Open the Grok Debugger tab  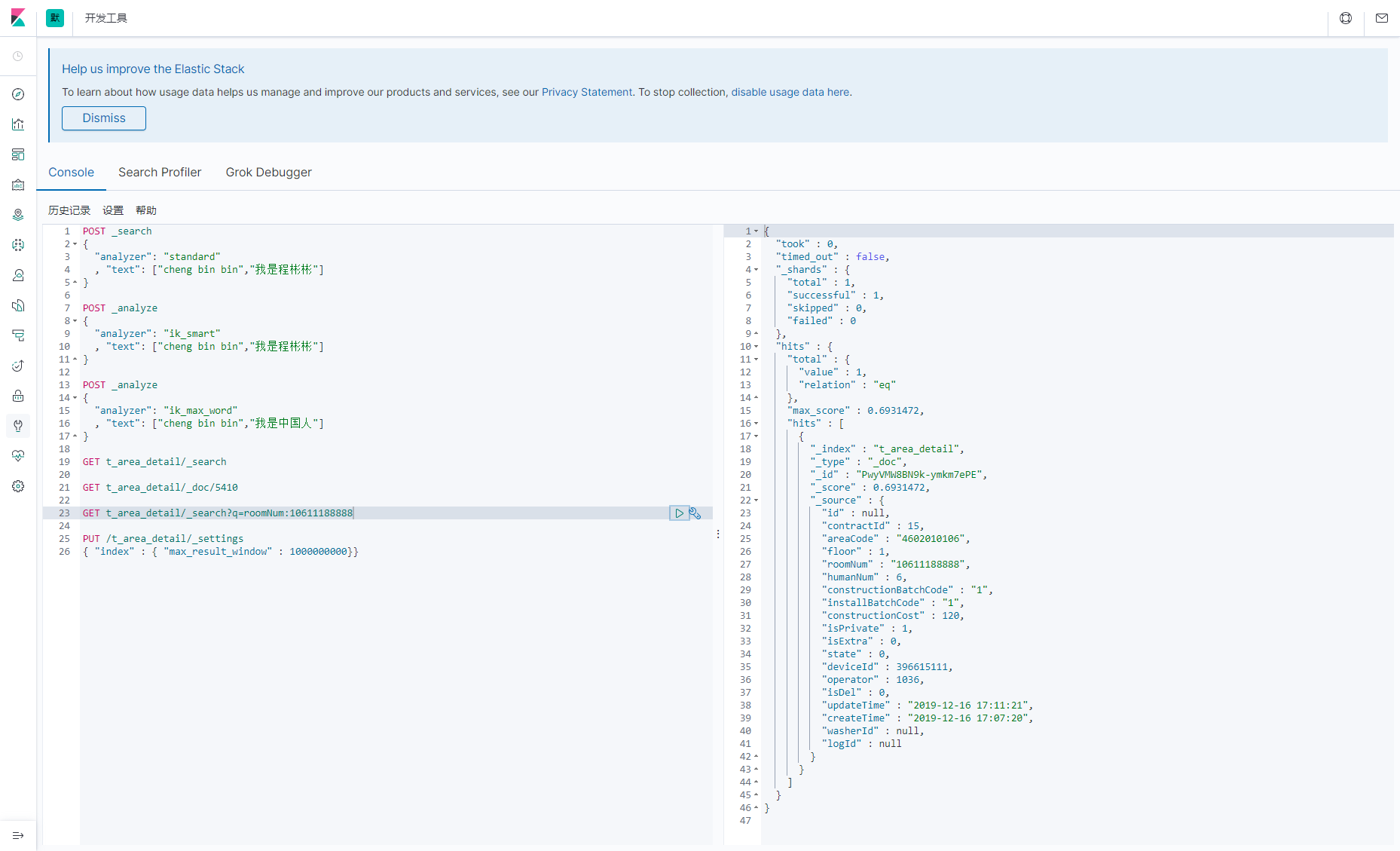click(268, 172)
